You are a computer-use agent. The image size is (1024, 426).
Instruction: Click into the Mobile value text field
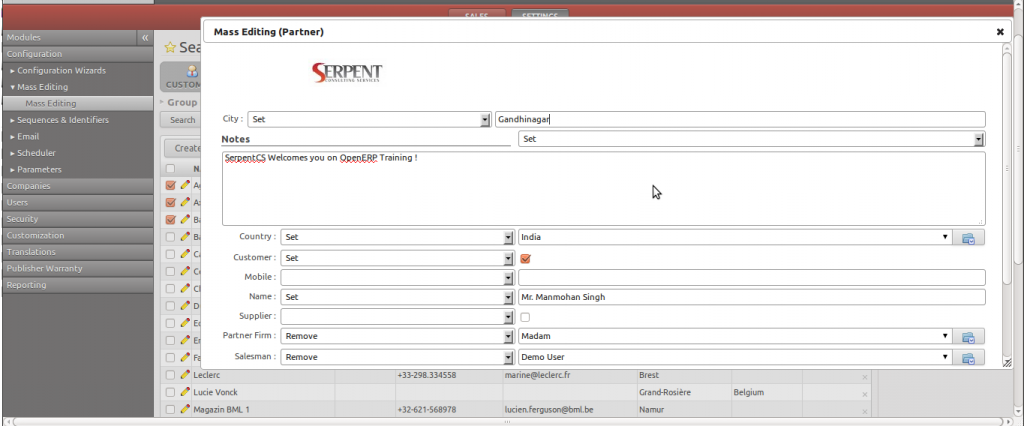coord(751,277)
